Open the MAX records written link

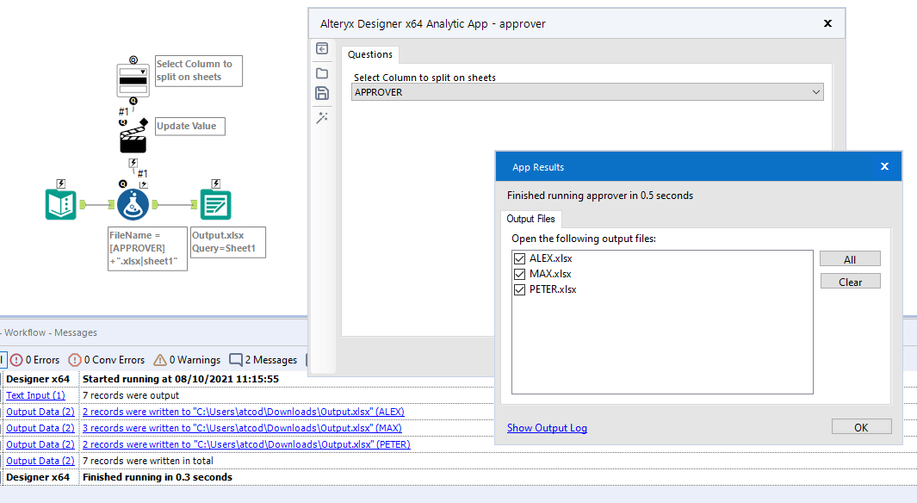point(242,428)
